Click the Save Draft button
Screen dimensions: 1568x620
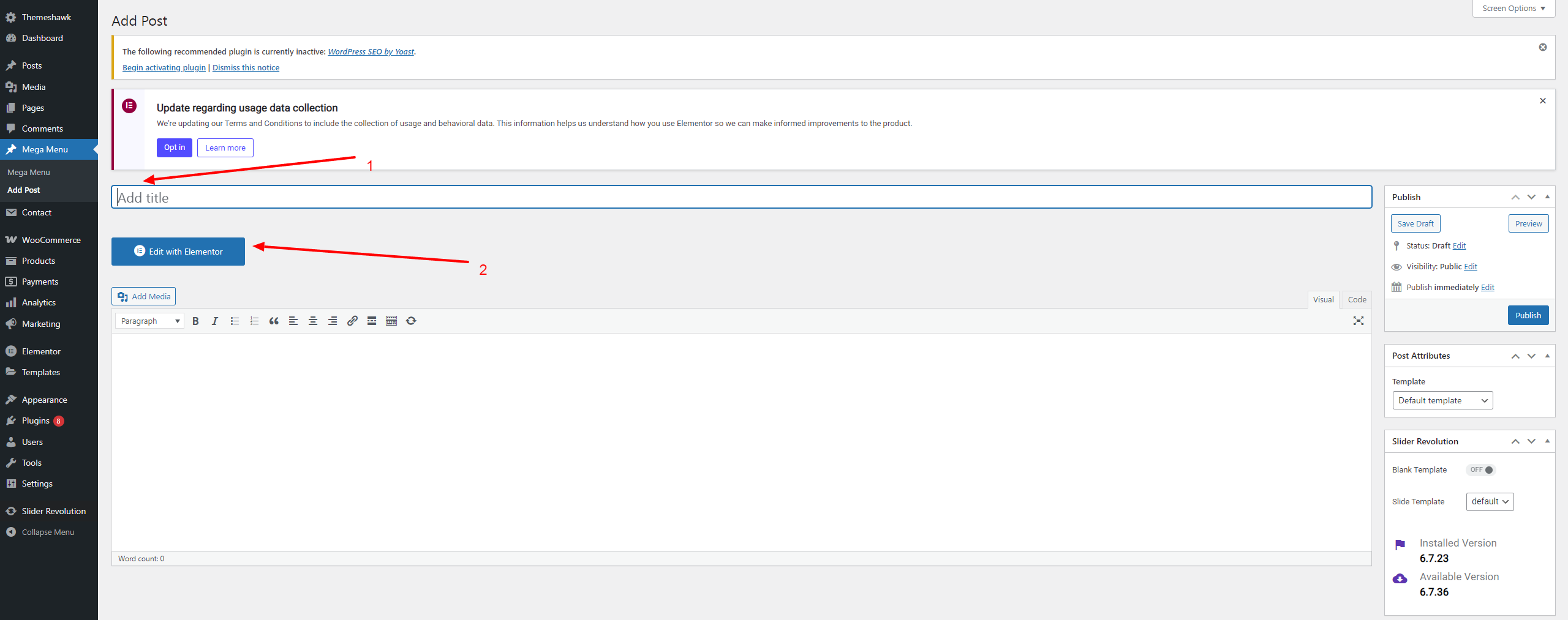coord(1415,223)
